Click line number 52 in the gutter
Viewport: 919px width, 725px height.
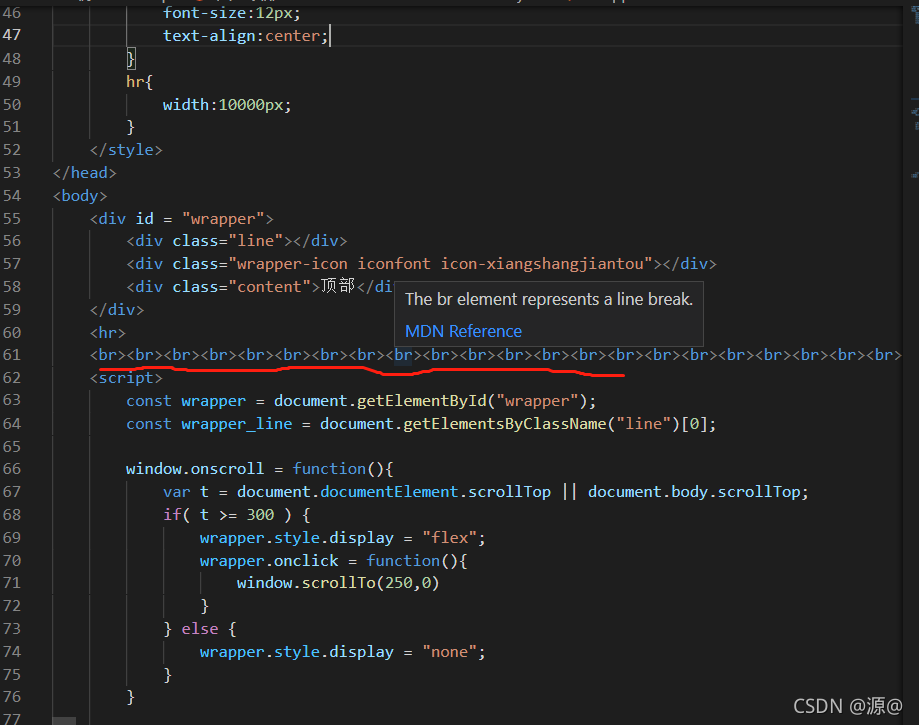(12, 150)
